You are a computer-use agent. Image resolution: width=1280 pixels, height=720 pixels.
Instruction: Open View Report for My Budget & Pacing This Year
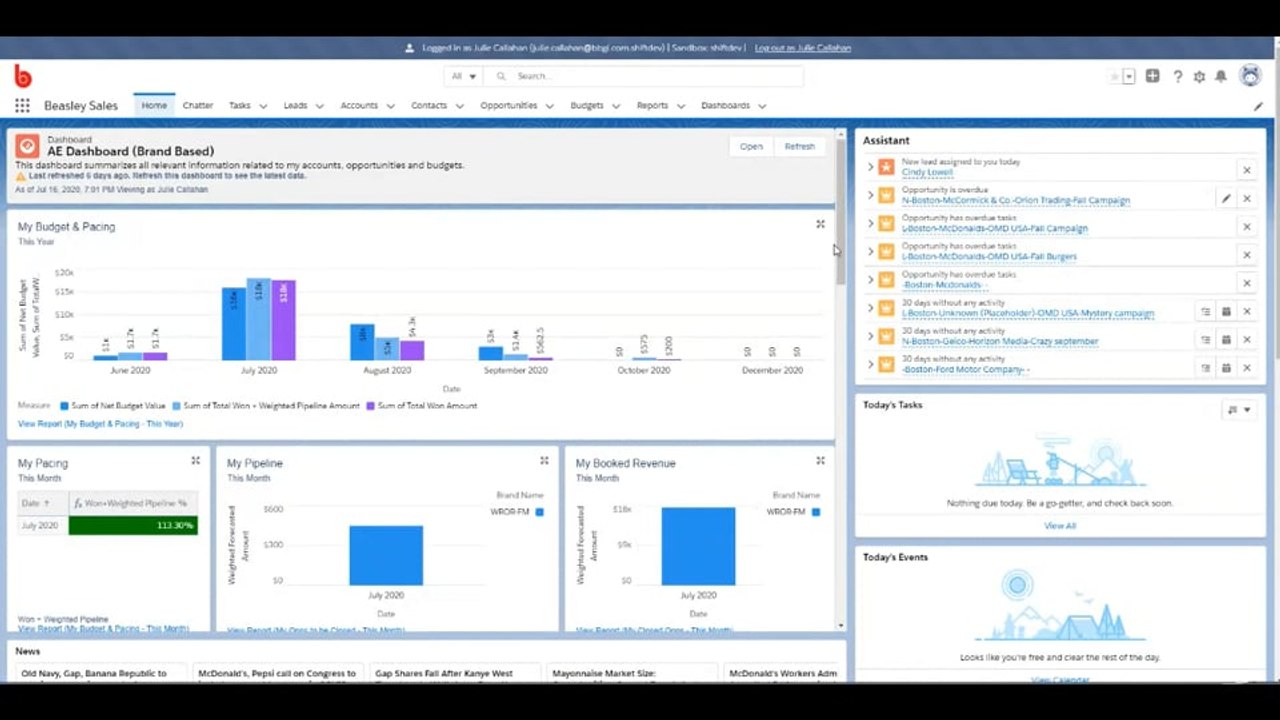tap(100, 424)
